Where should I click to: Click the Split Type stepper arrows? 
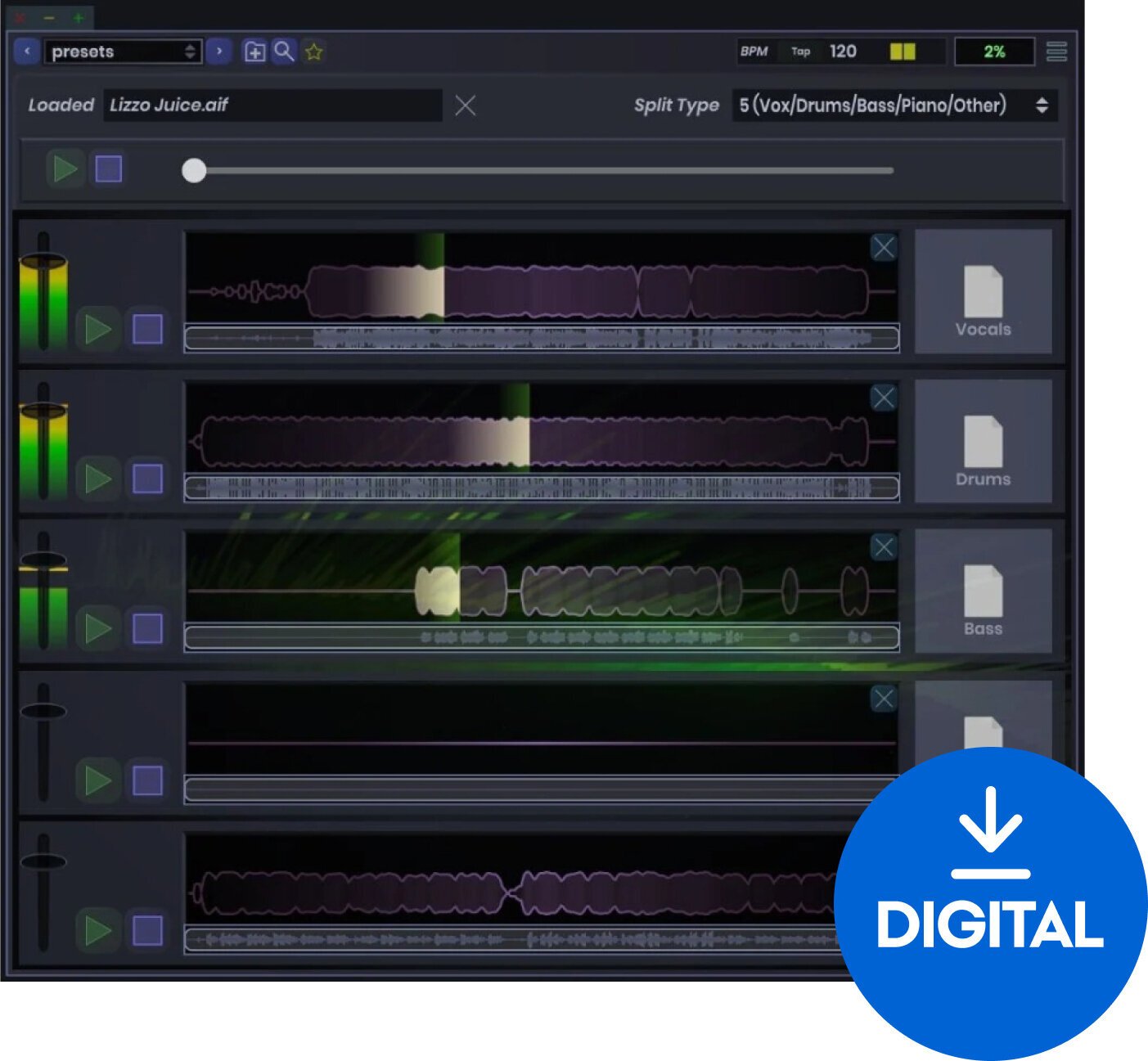[1042, 105]
